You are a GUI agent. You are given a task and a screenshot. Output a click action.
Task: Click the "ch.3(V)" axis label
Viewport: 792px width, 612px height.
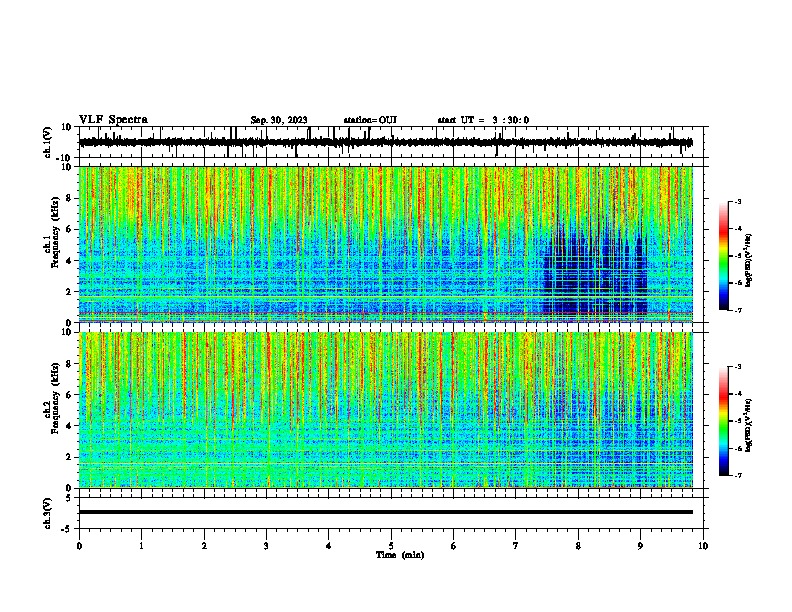(48, 513)
